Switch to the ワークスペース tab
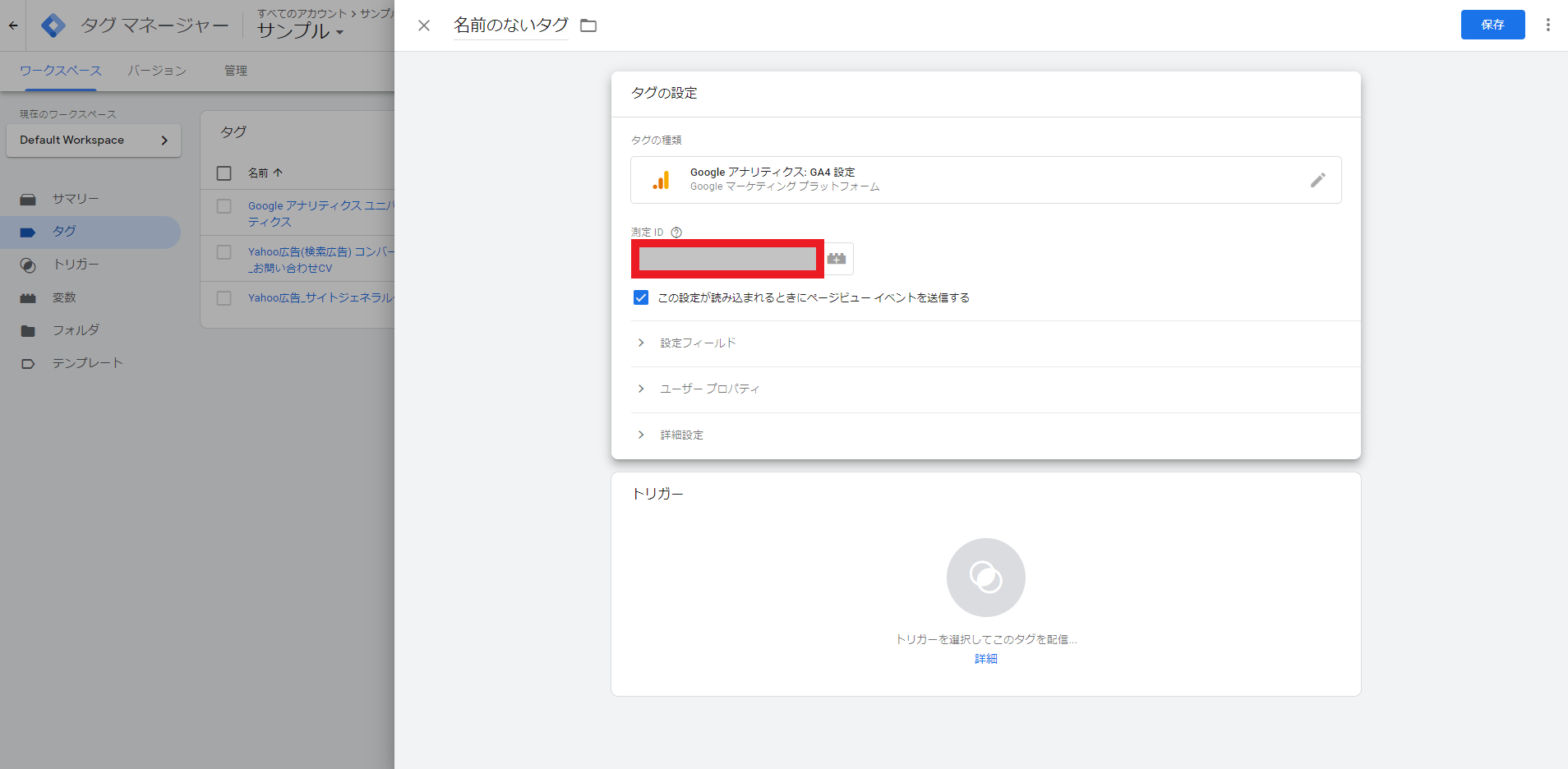The width and height of the screenshot is (1568, 769). coord(61,71)
